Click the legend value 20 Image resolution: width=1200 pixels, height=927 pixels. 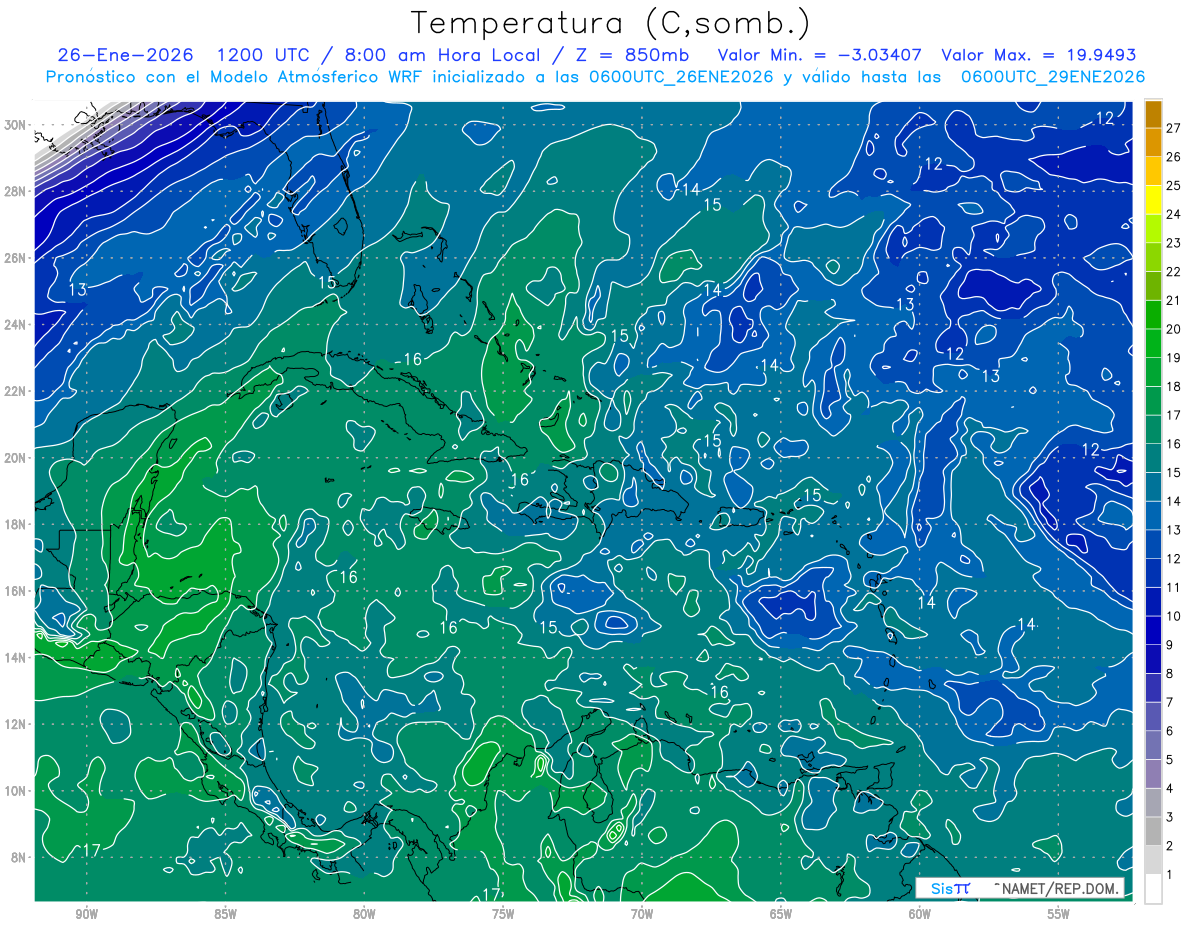pos(1174,329)
